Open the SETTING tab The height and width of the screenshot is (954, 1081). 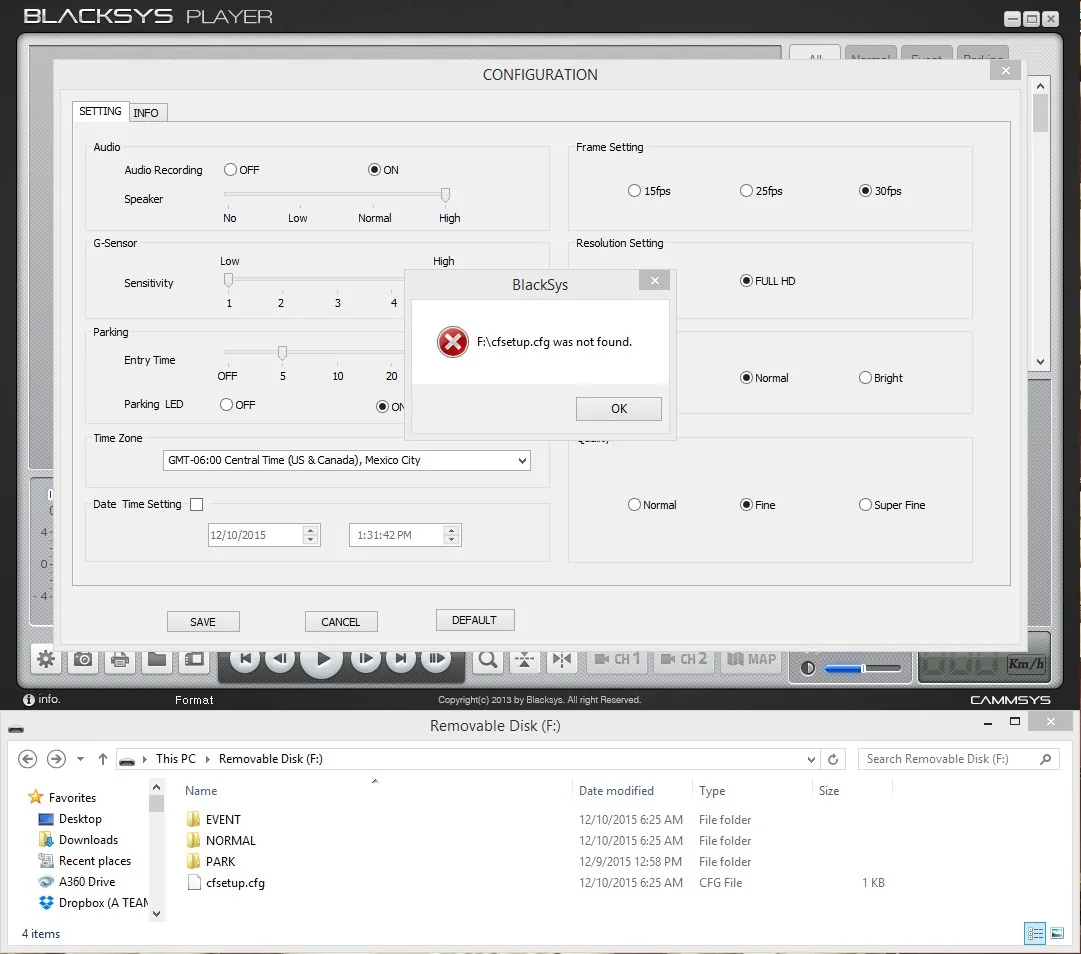pos(100,112)
